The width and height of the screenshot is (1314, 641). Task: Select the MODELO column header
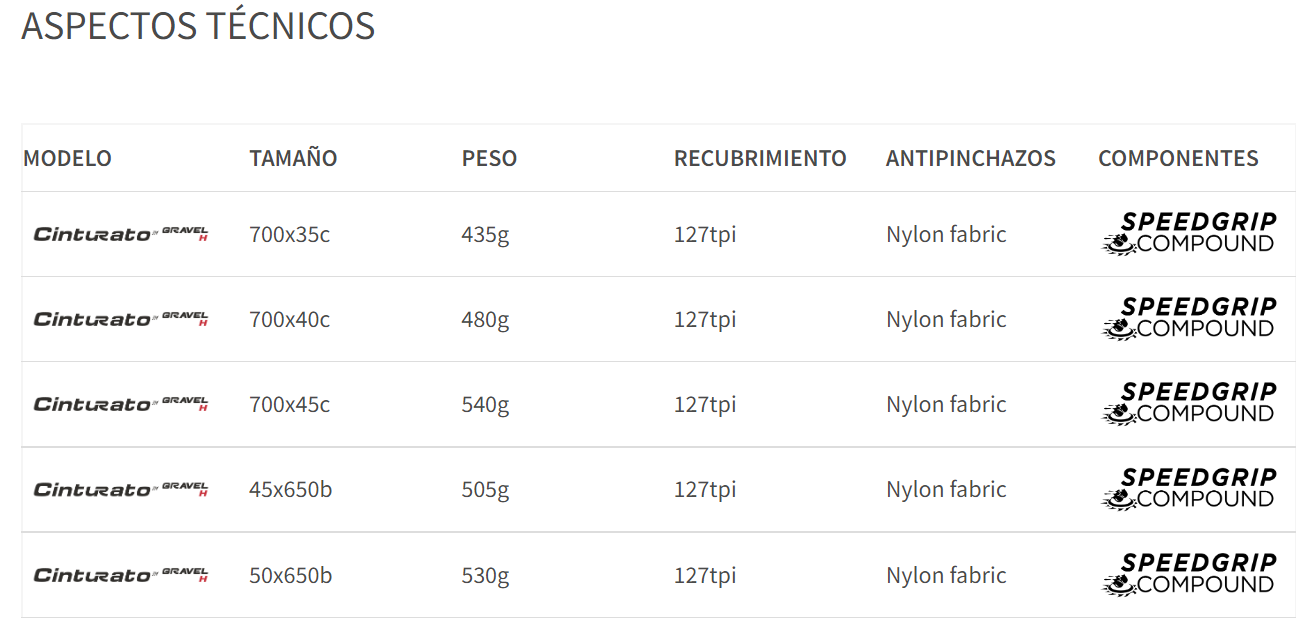pyautogui.click(x=67, y=158)
